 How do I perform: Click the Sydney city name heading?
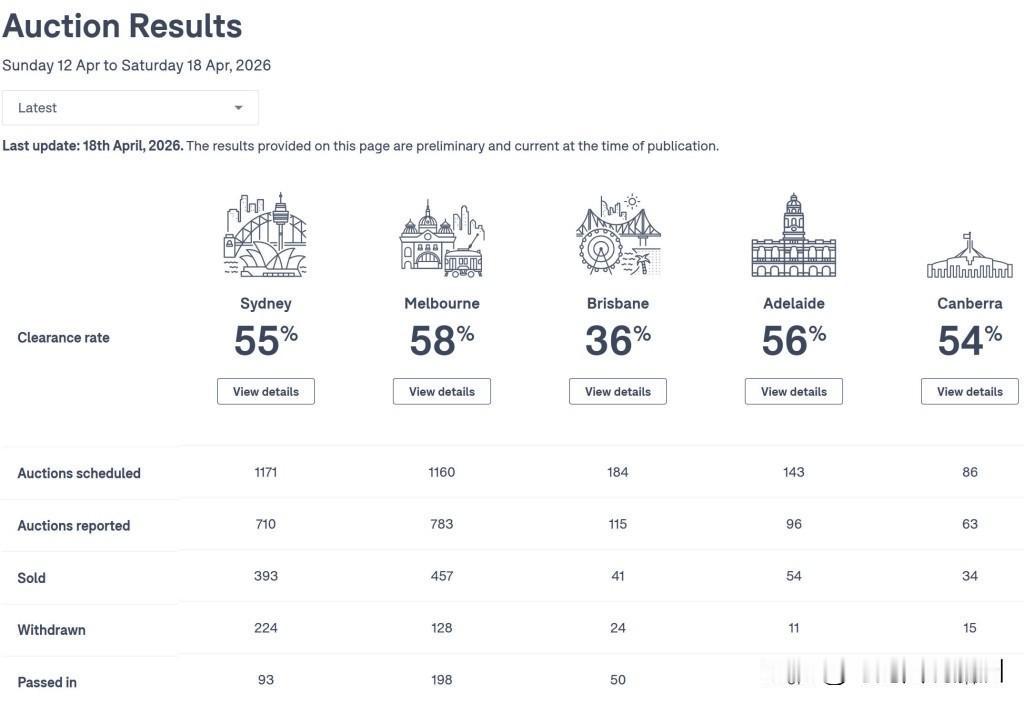pos(265,303)
